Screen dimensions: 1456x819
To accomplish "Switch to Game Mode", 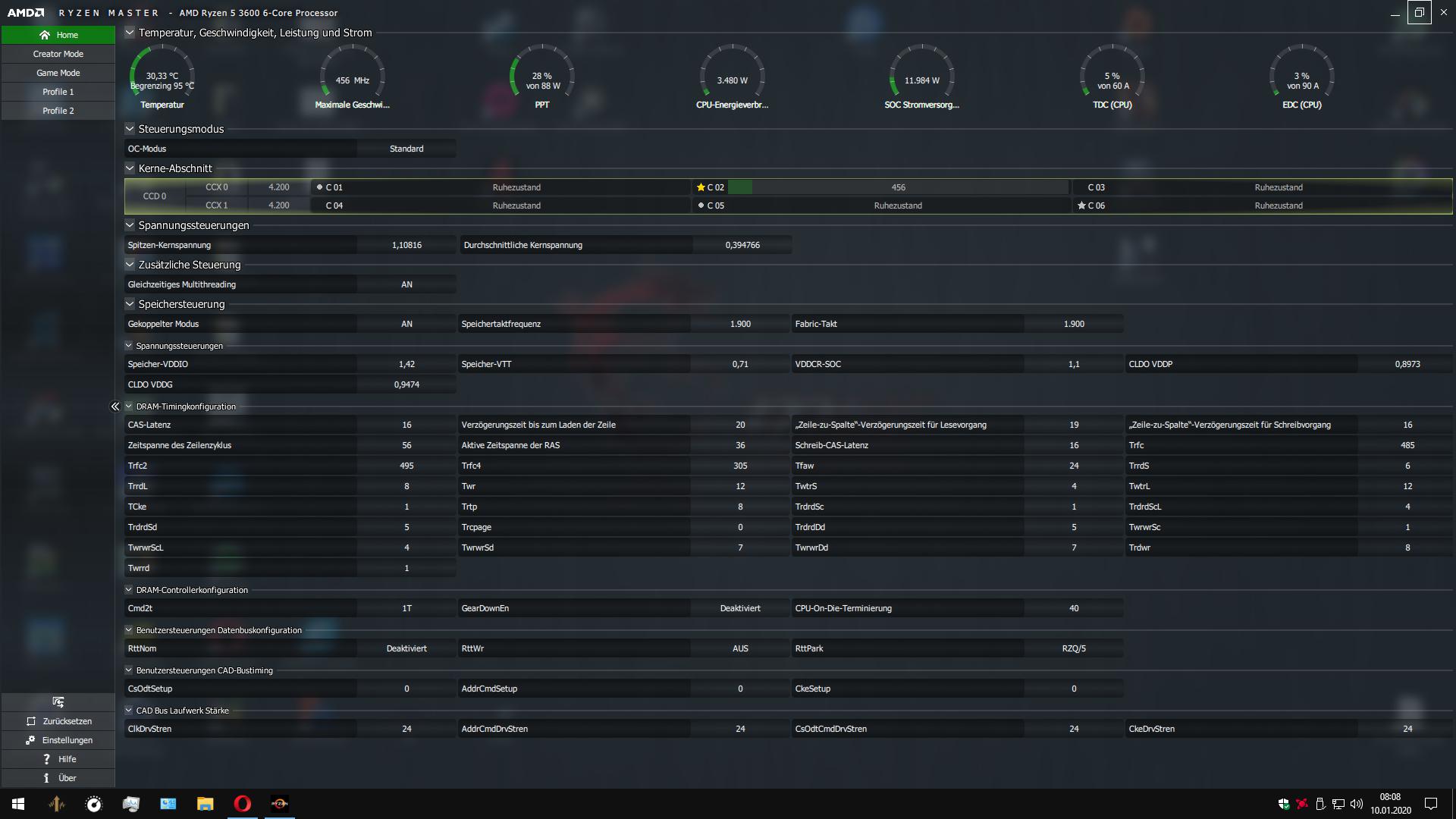I will (58, 73).
